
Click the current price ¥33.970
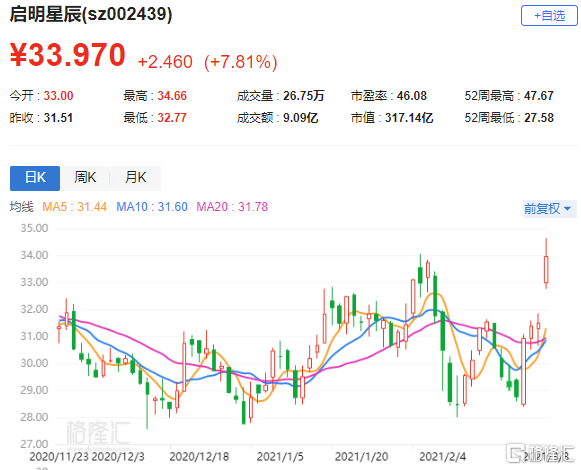coord(68,55)
